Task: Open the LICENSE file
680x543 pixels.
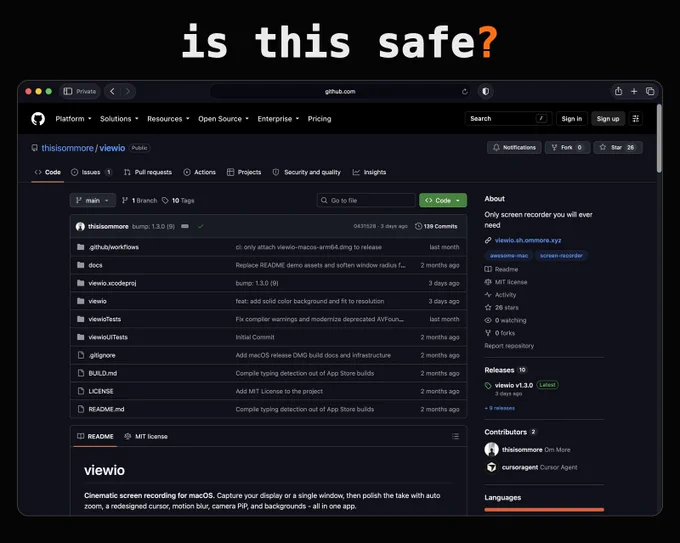Action: point(101,391)
